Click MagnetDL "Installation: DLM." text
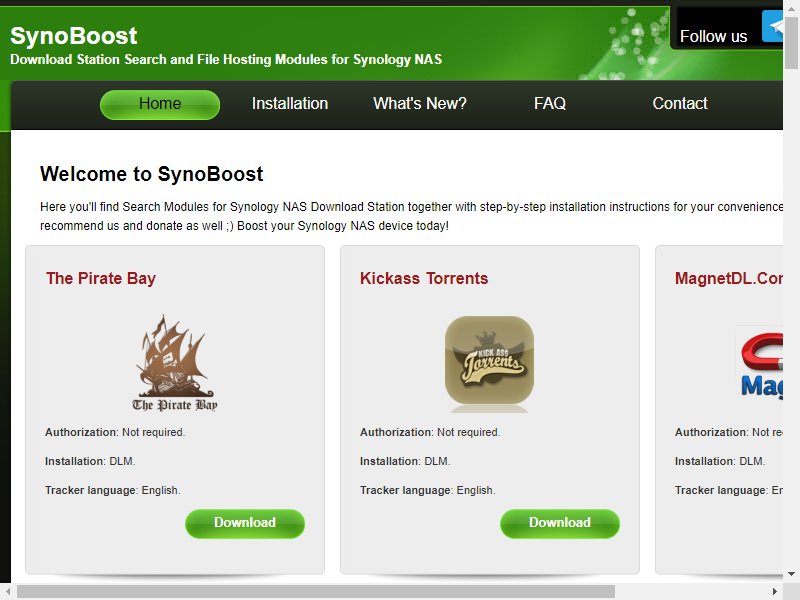Image resolution: width=800 pixels, height=600 pixels. [720, 461]
